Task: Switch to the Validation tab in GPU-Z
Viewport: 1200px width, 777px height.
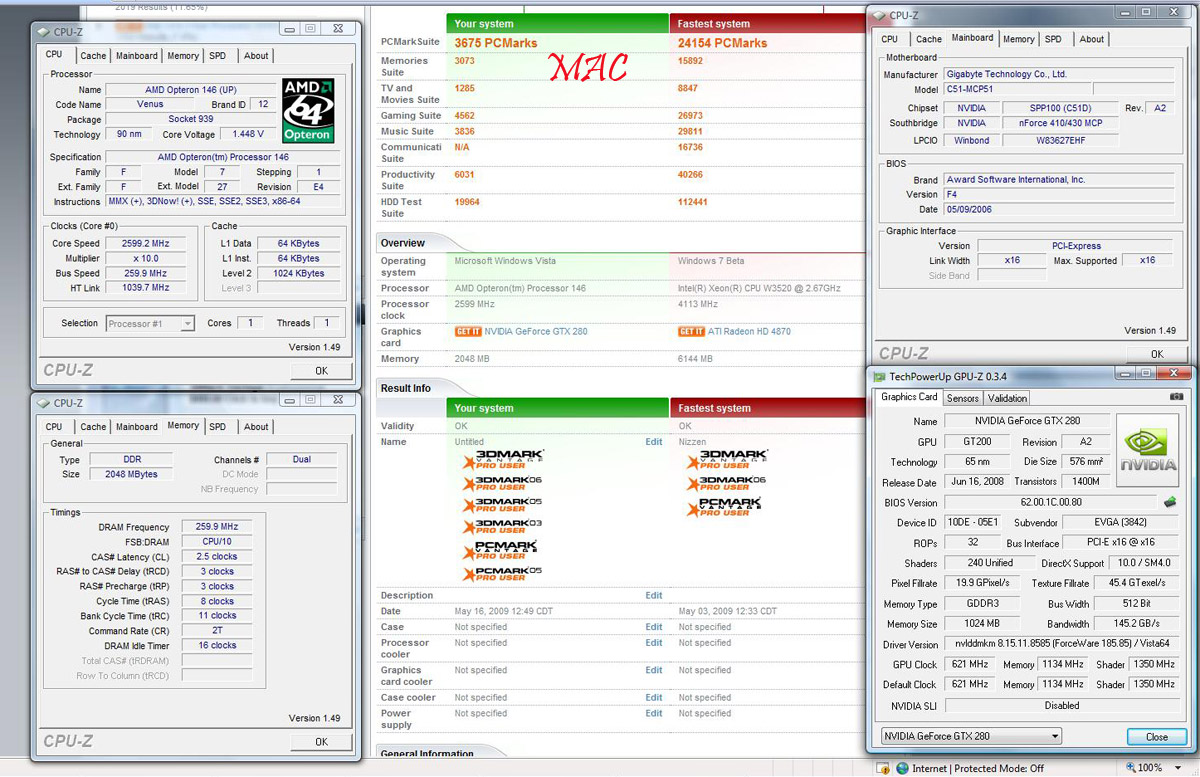Action: (x=1007, y=399)
